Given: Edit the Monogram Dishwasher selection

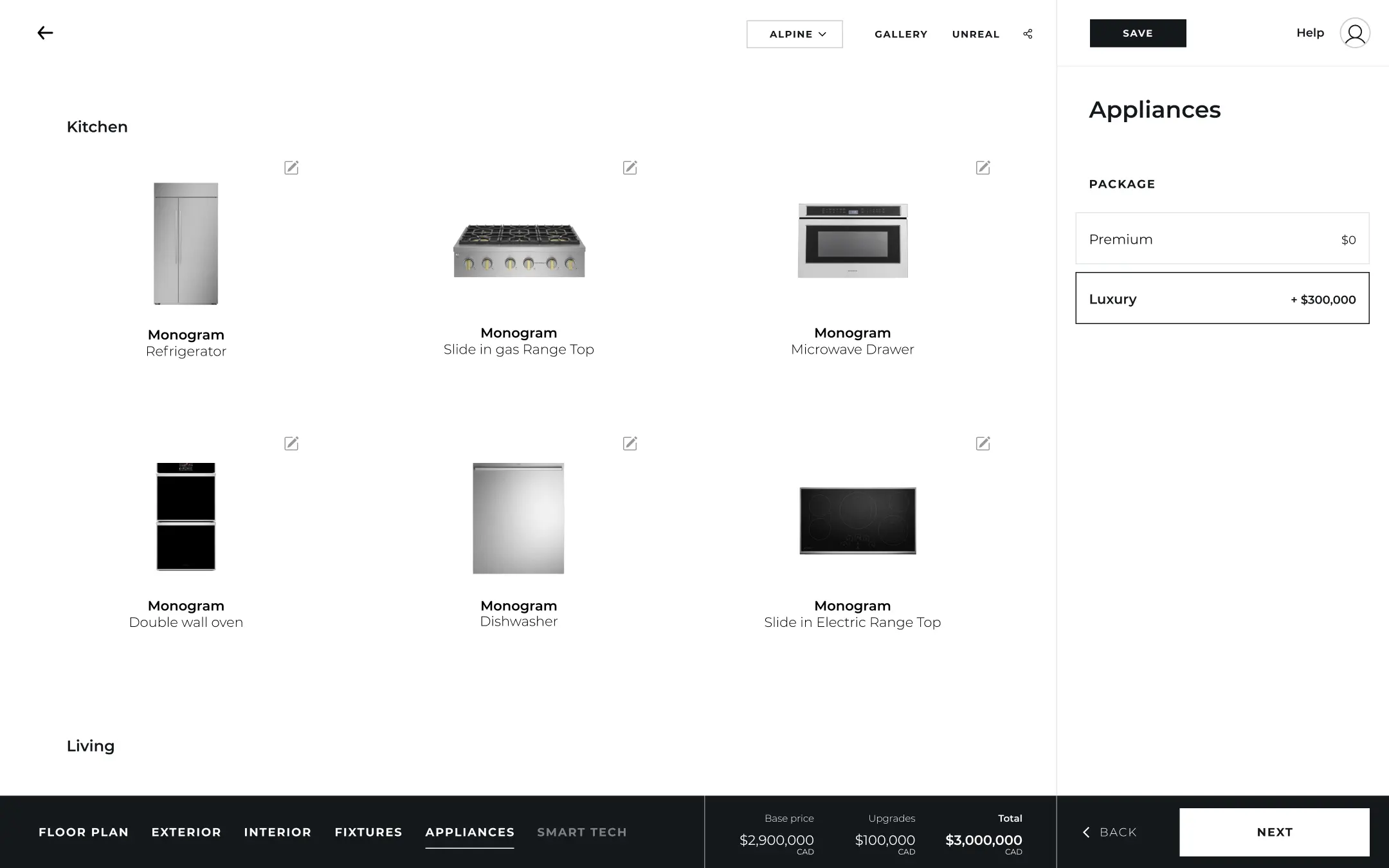Looking at the screenshot, I should 630,443.
